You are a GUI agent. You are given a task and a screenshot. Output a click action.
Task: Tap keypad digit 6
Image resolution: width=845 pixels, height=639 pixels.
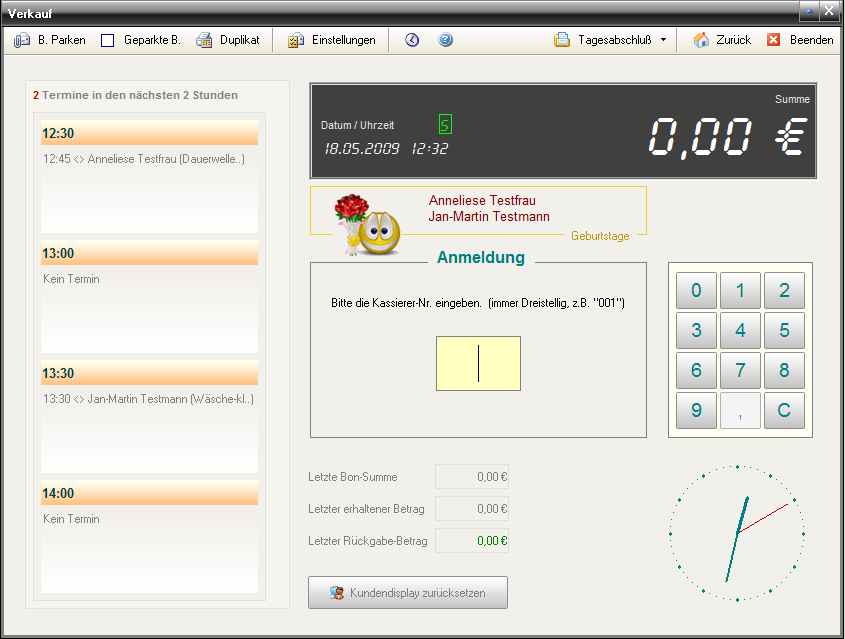[x=696, y=370]
